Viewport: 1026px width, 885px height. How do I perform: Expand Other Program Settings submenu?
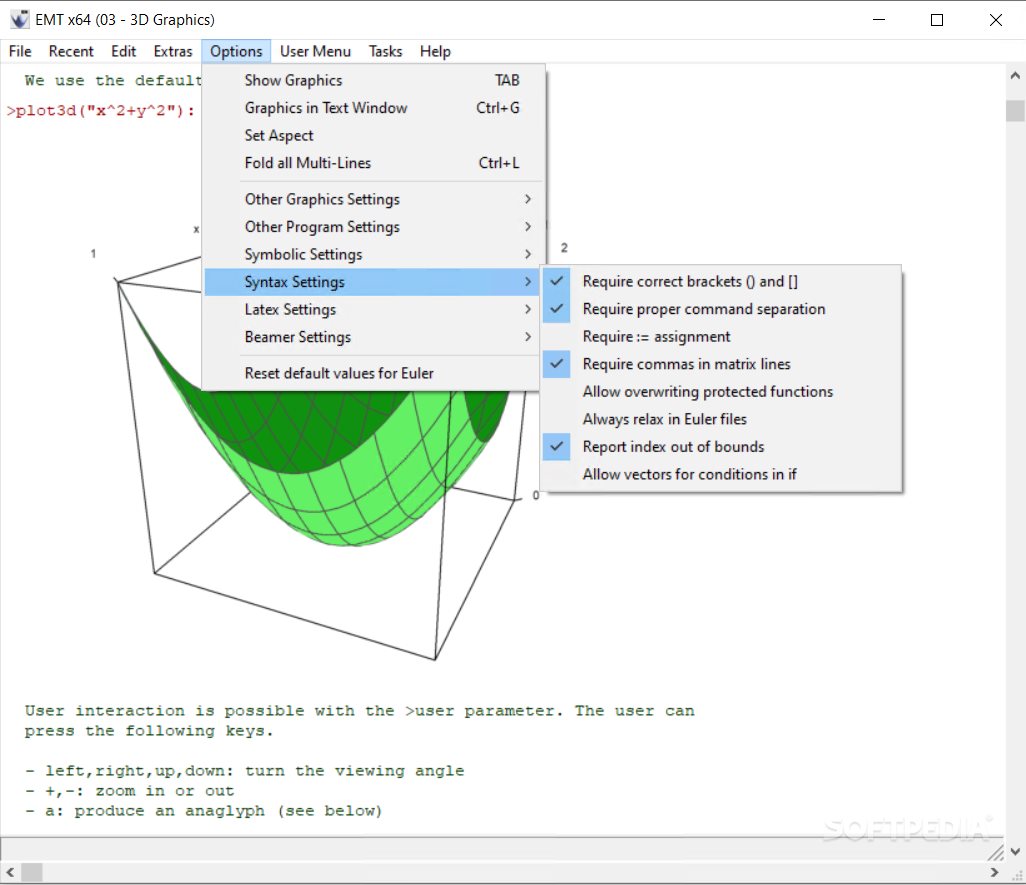point(374,226)
